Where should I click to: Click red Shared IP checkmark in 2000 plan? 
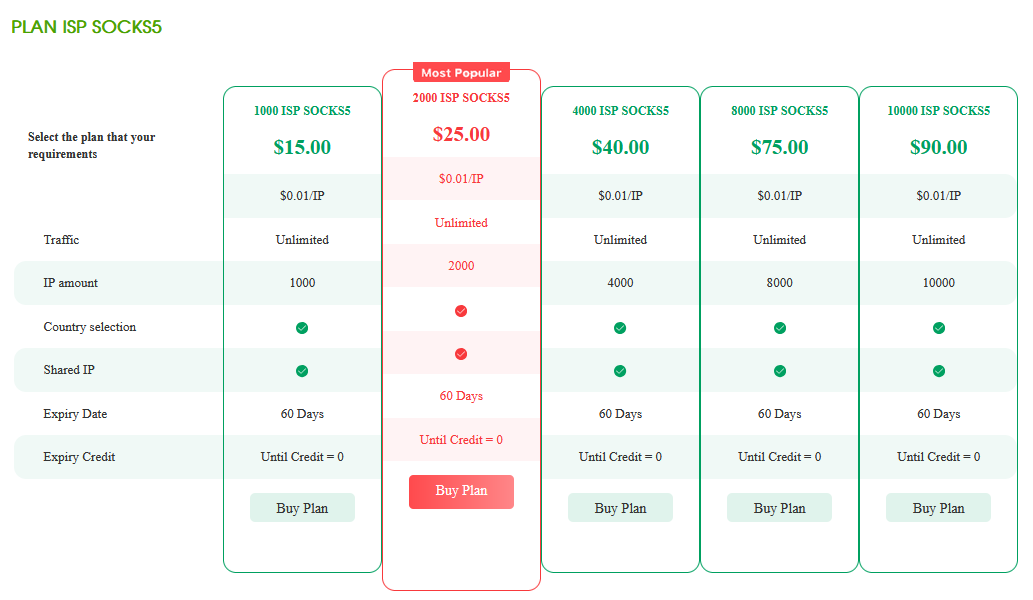(461, 354)
